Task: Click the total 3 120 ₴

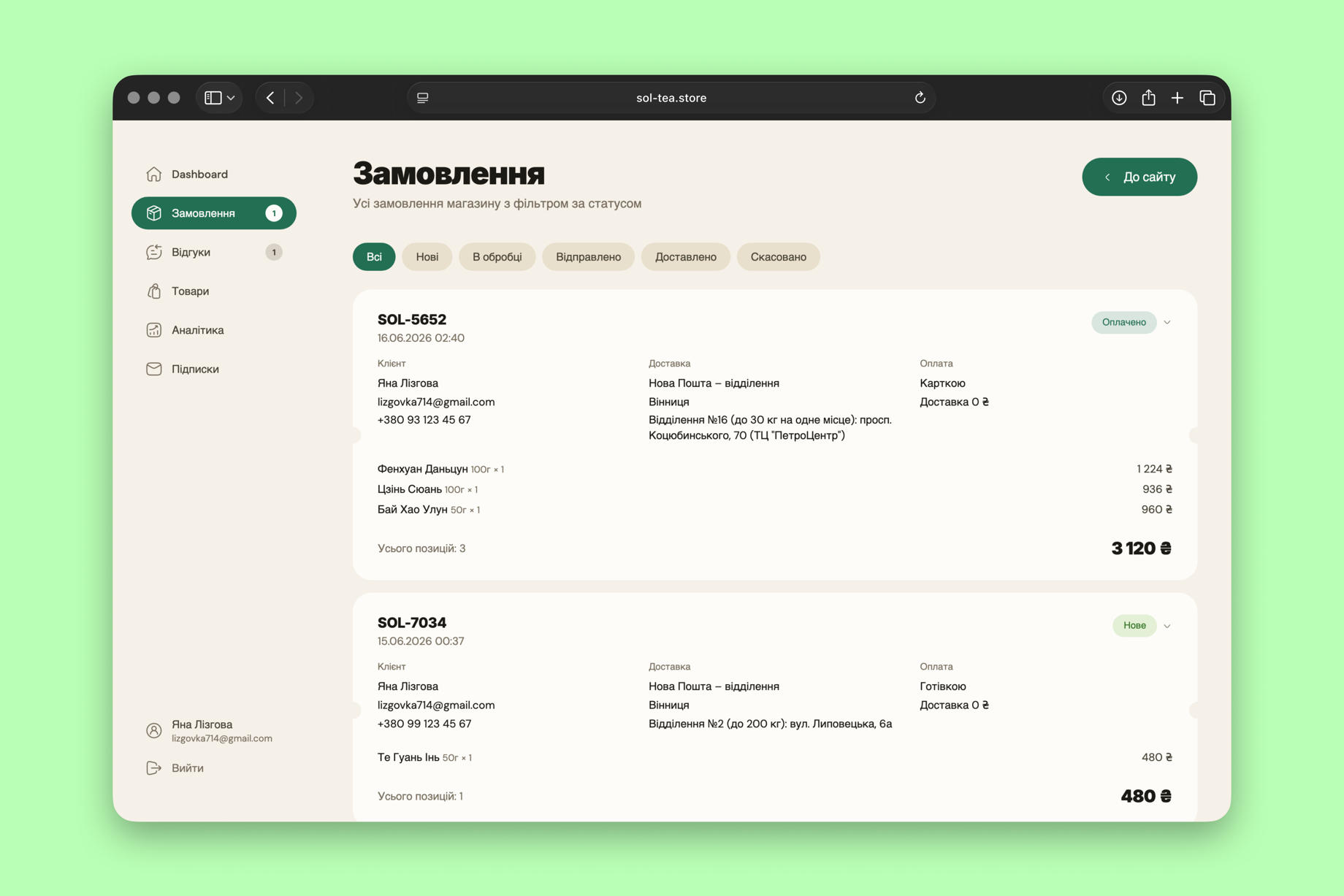Action: click(1141, 548)
